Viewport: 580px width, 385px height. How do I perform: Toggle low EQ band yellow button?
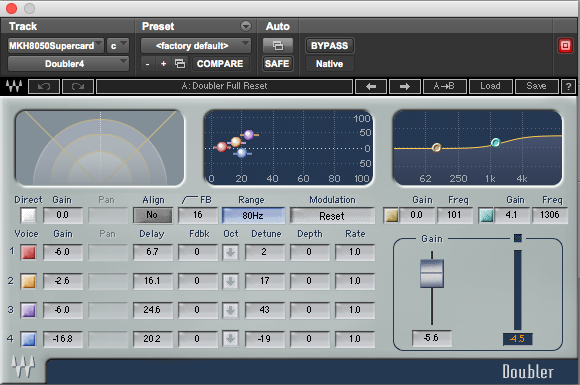391,215
